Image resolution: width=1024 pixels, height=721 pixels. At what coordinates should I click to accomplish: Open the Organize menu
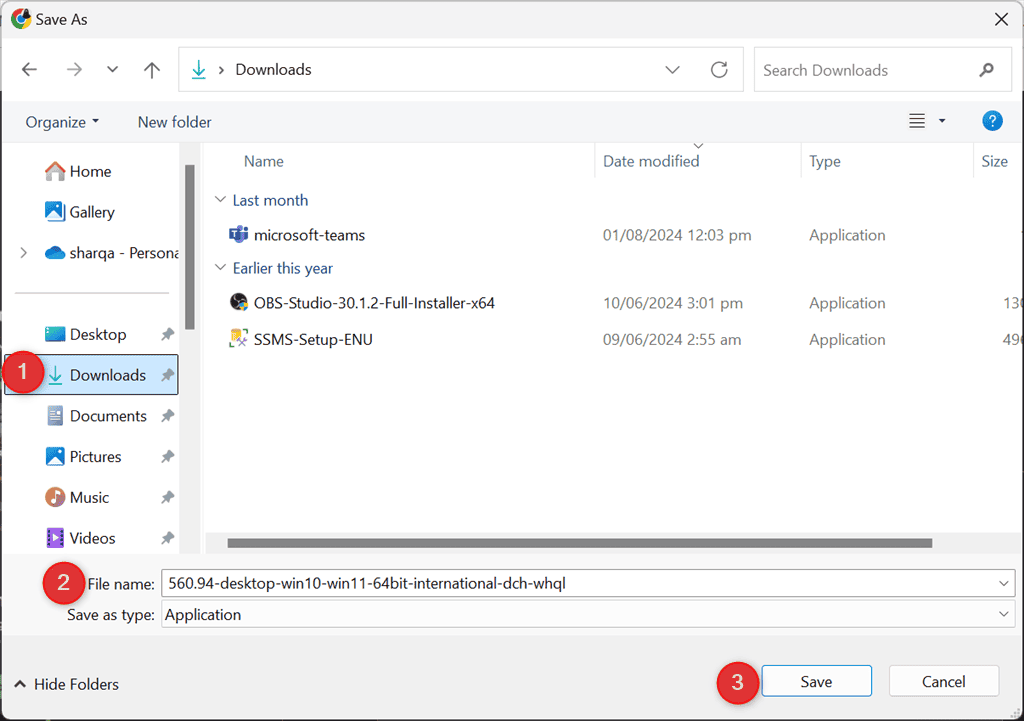point(62,122)
